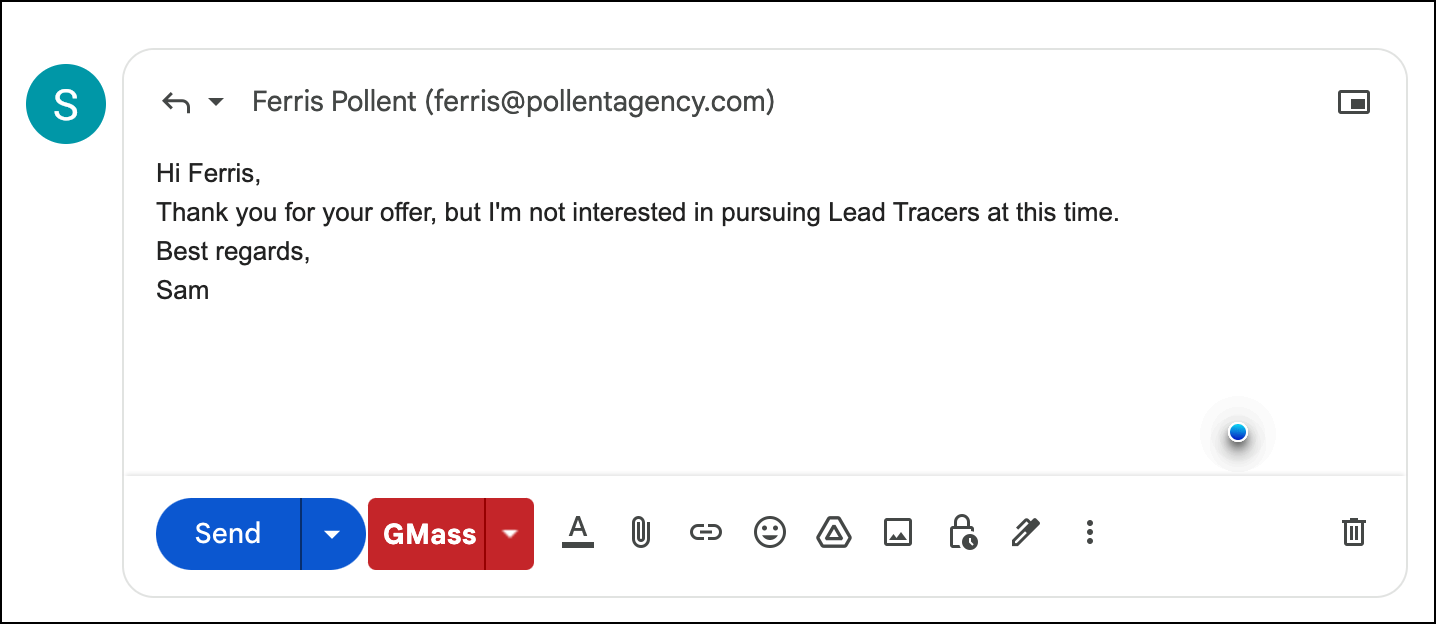Insert files using the Google Drive icon
Viewport: 1436px width, 624px height.
[834, 532]
